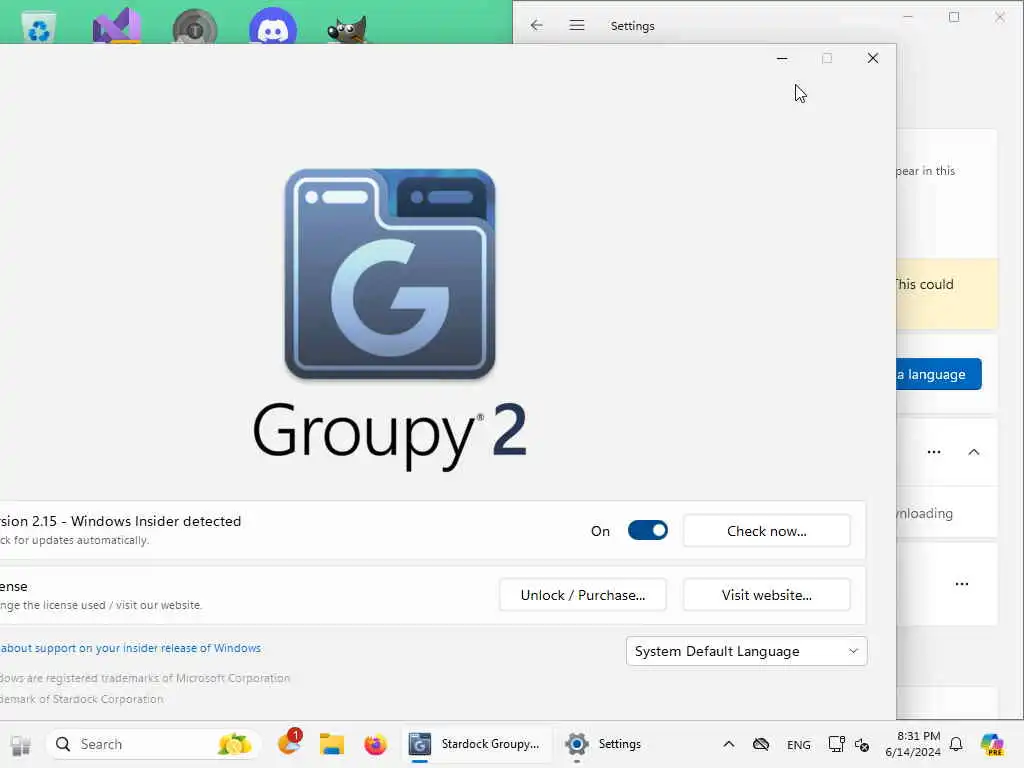Click the Check now... button
1024x768 pixels.
coord(767,531)
